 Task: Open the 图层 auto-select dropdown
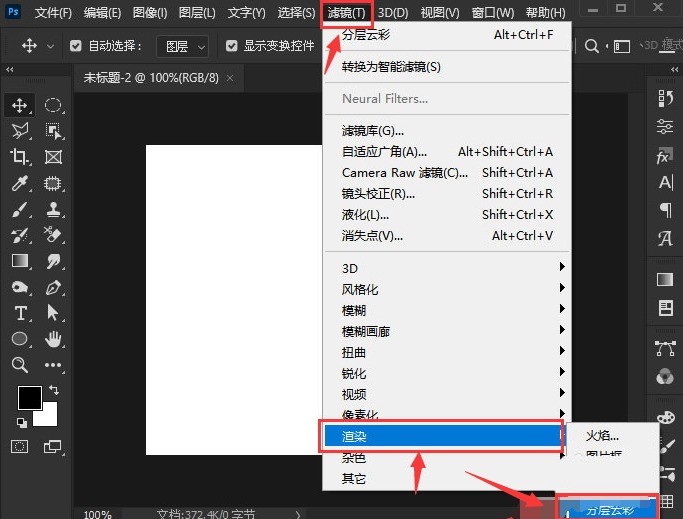pyautogui.click(x=182, y=46)
